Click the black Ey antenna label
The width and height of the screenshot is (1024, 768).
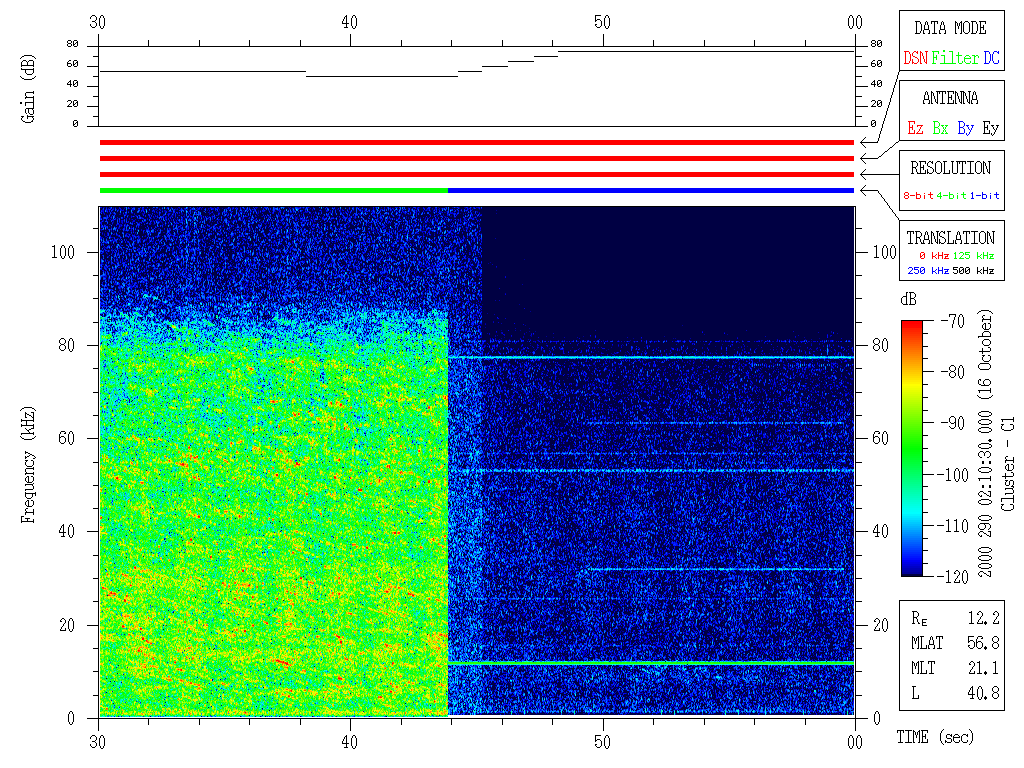pos(990,128)
